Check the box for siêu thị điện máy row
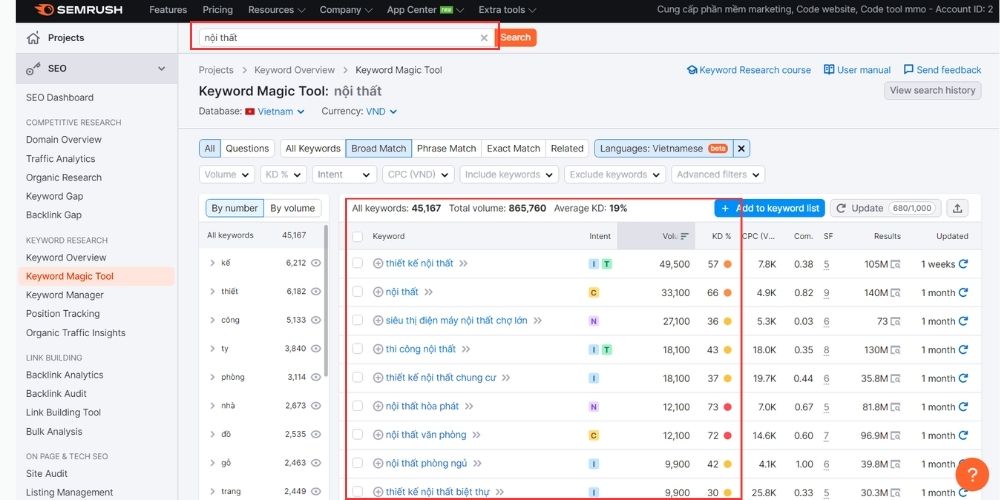Viewport: 1000px width, 500px height. pos(358,320)
